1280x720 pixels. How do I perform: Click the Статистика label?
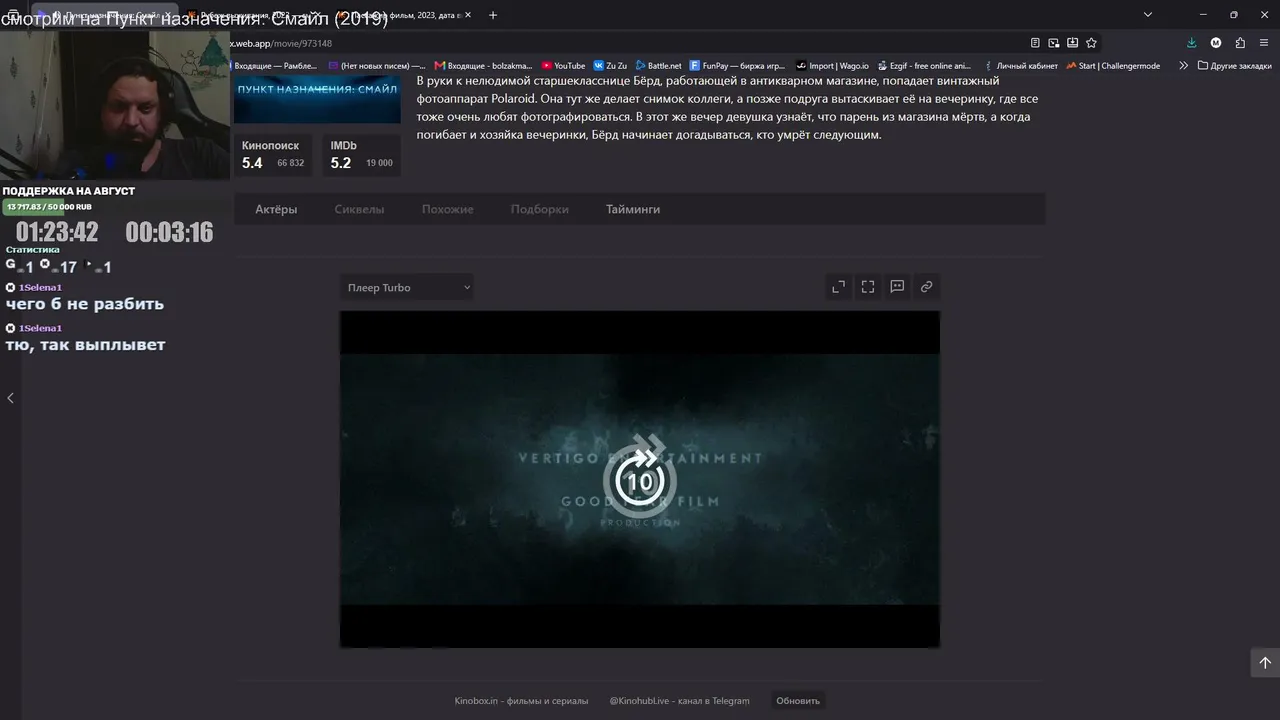coord(33,250)
